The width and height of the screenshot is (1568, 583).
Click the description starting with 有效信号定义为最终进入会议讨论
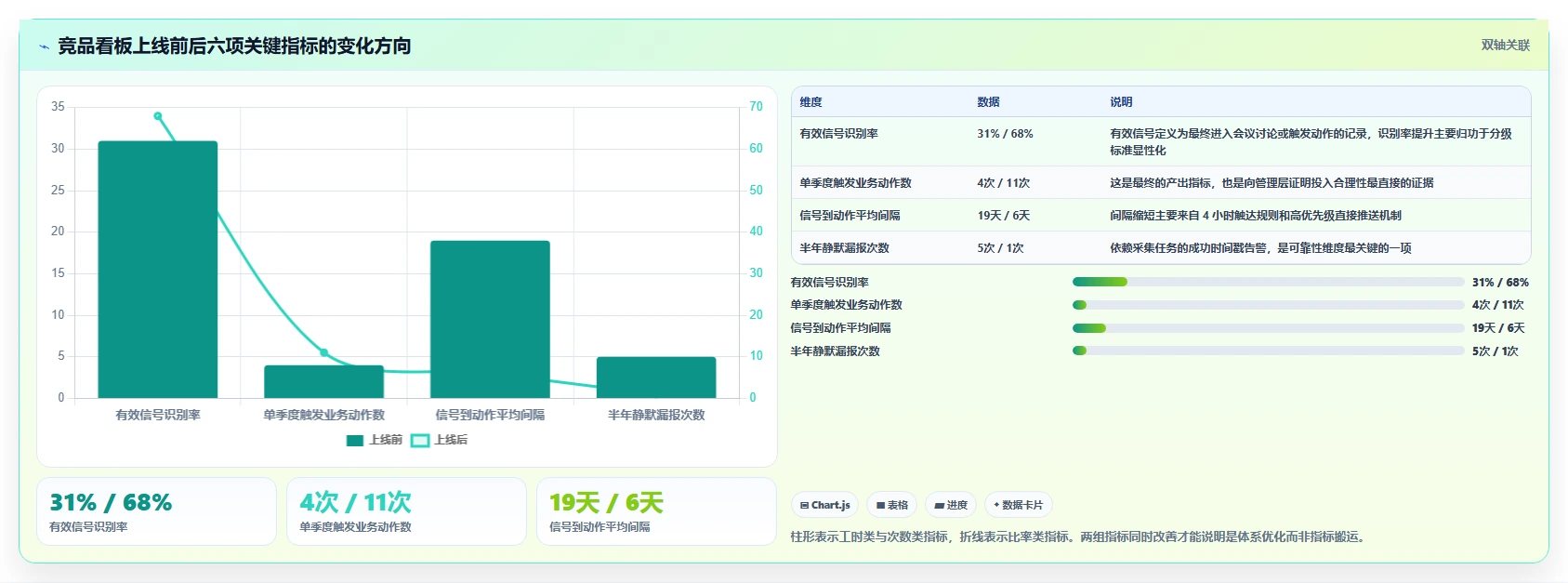(x=1311, y=142)
